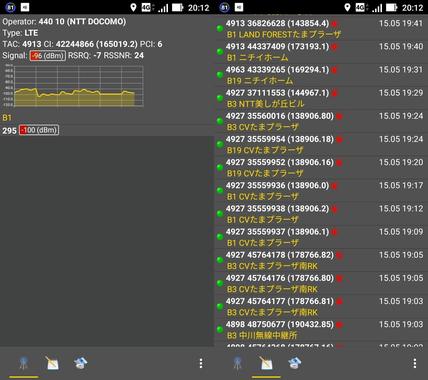Tap battery icon in right status bar

[x=391, y=7]
